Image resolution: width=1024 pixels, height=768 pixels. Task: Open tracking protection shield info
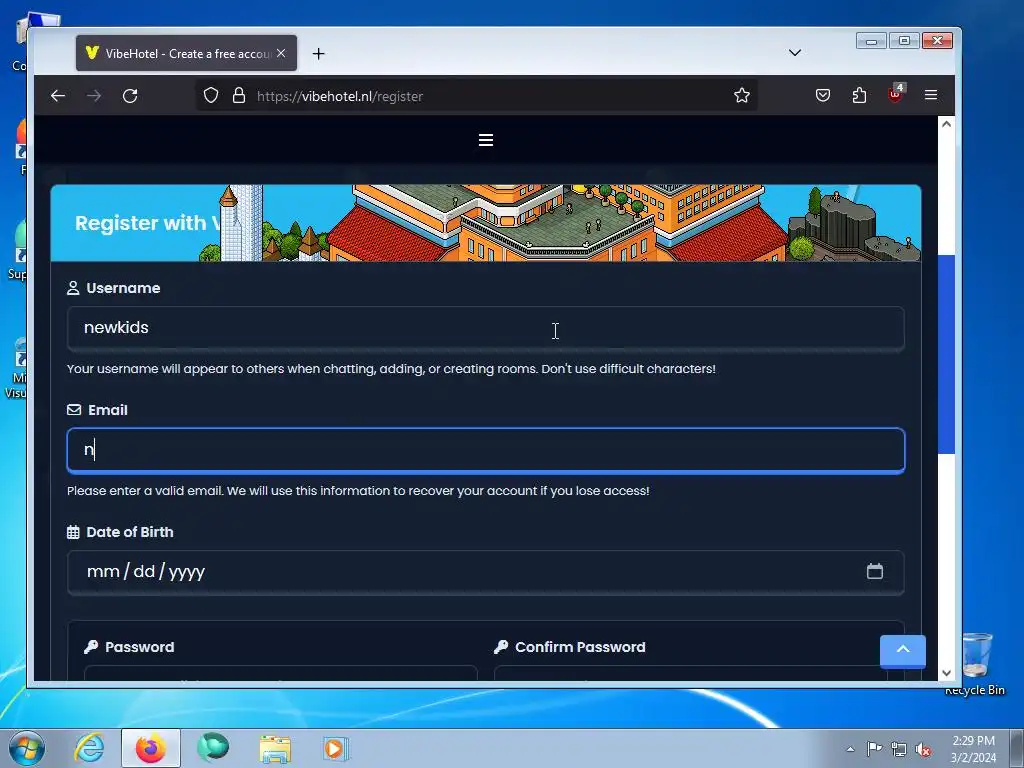(x=210, y=95)
